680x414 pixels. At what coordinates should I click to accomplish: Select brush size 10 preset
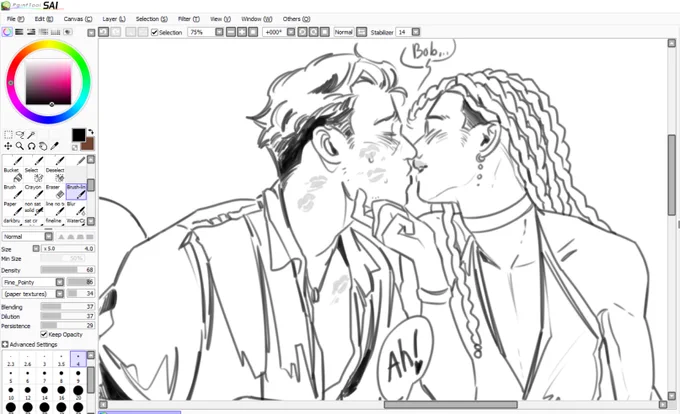11,393
